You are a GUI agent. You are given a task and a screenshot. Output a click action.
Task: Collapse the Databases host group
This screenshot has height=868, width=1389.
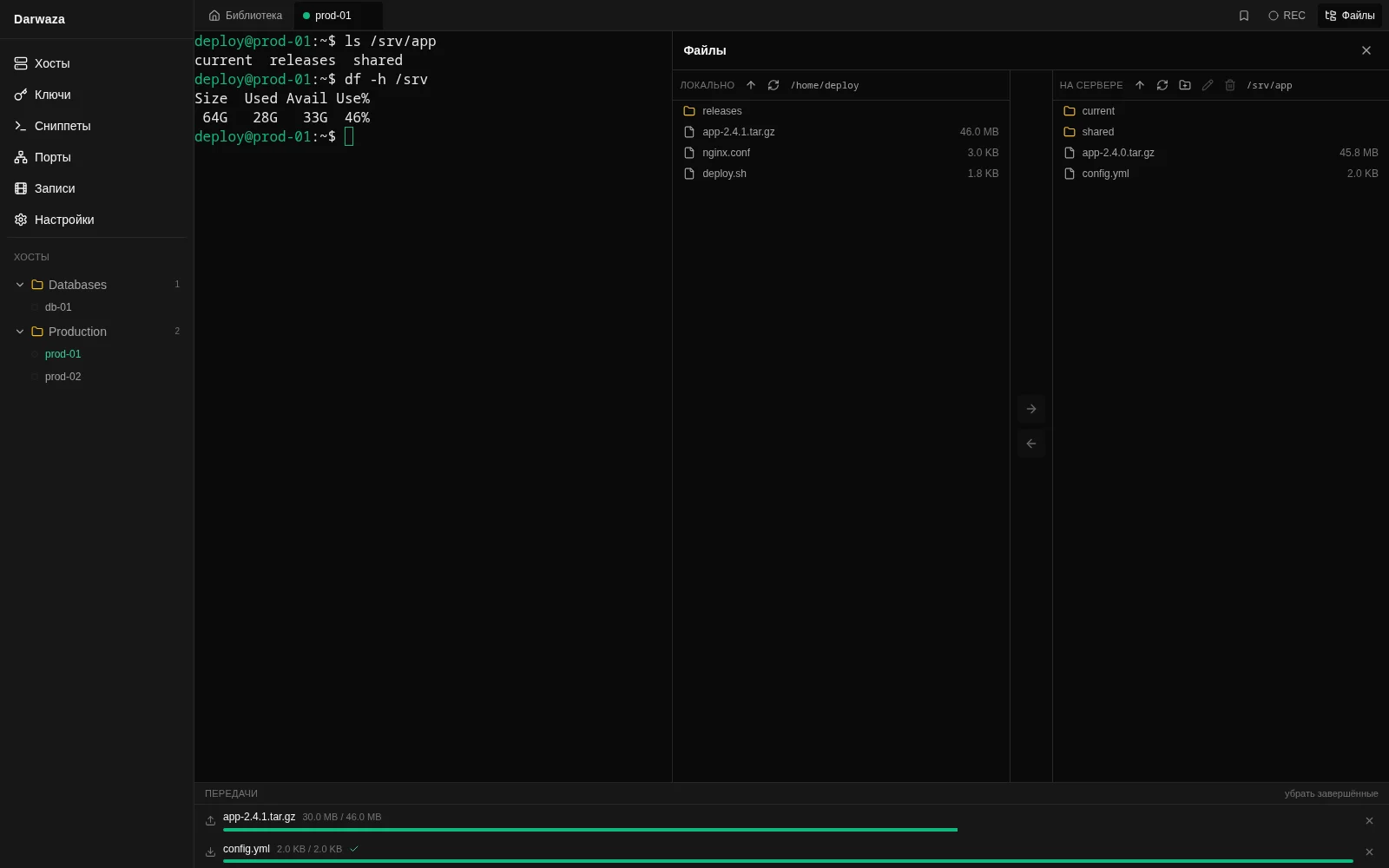tap(20, 285)
